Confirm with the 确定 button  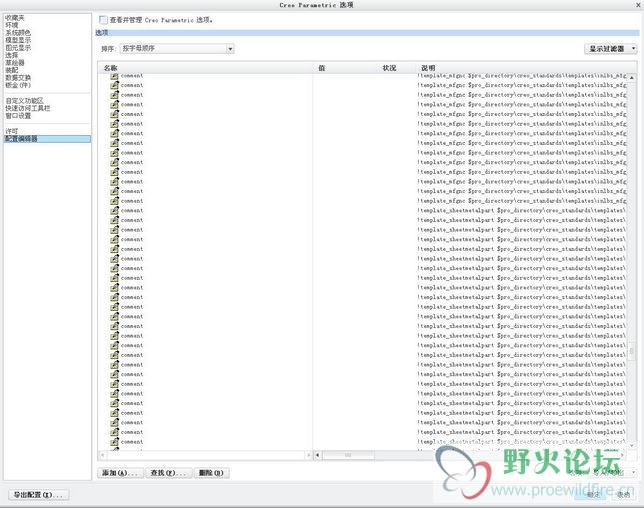(593, 495)
